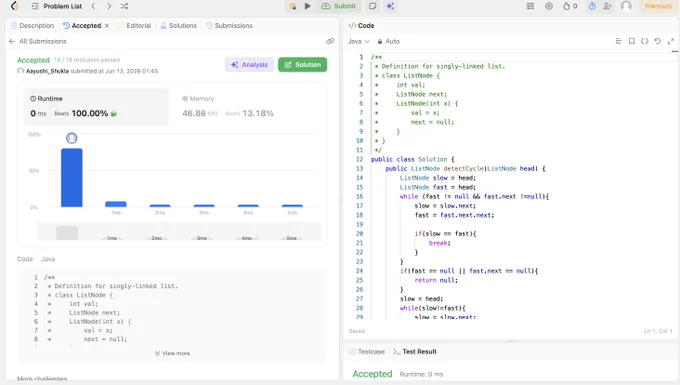The height and width of the screenshot is (385, 680).
Task: Select the Runtime stats card
Action: click(x=96, y=107)
